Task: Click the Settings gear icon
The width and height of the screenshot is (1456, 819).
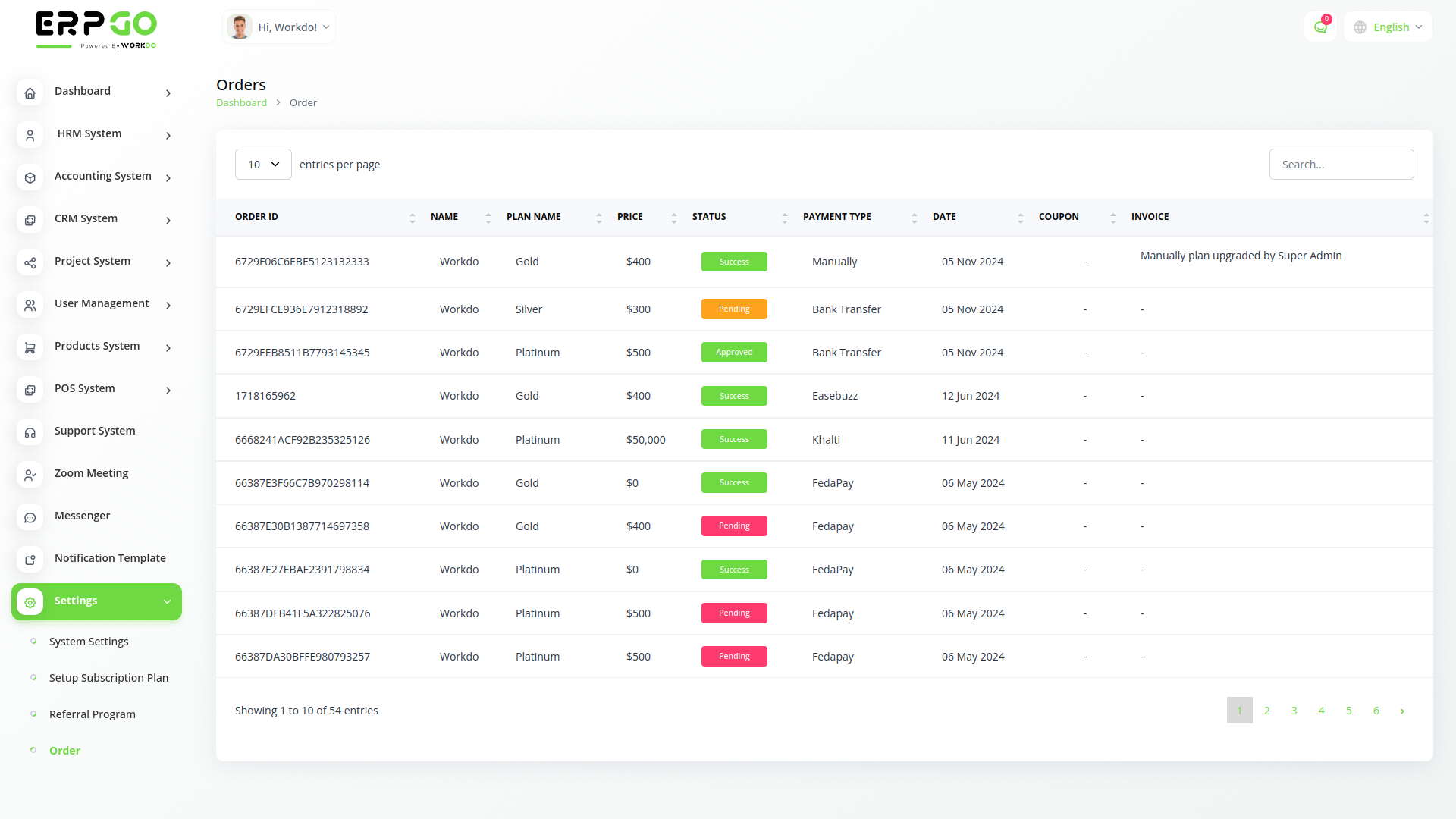Action: (30, 602)
